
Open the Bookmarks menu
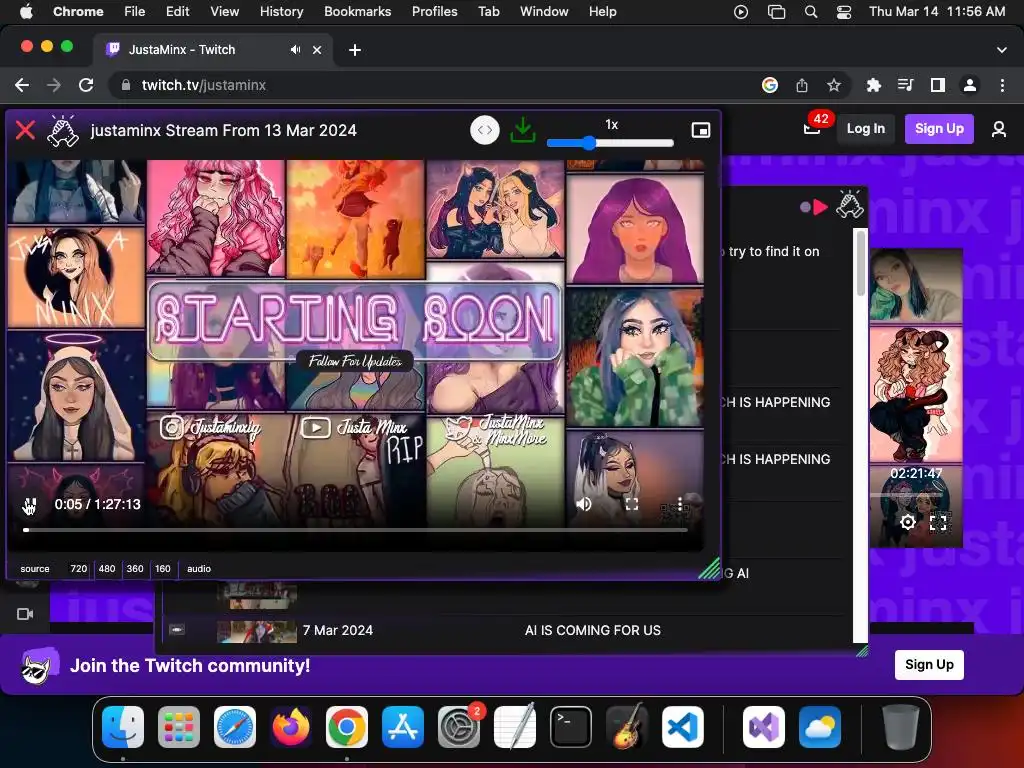[357, 12]
